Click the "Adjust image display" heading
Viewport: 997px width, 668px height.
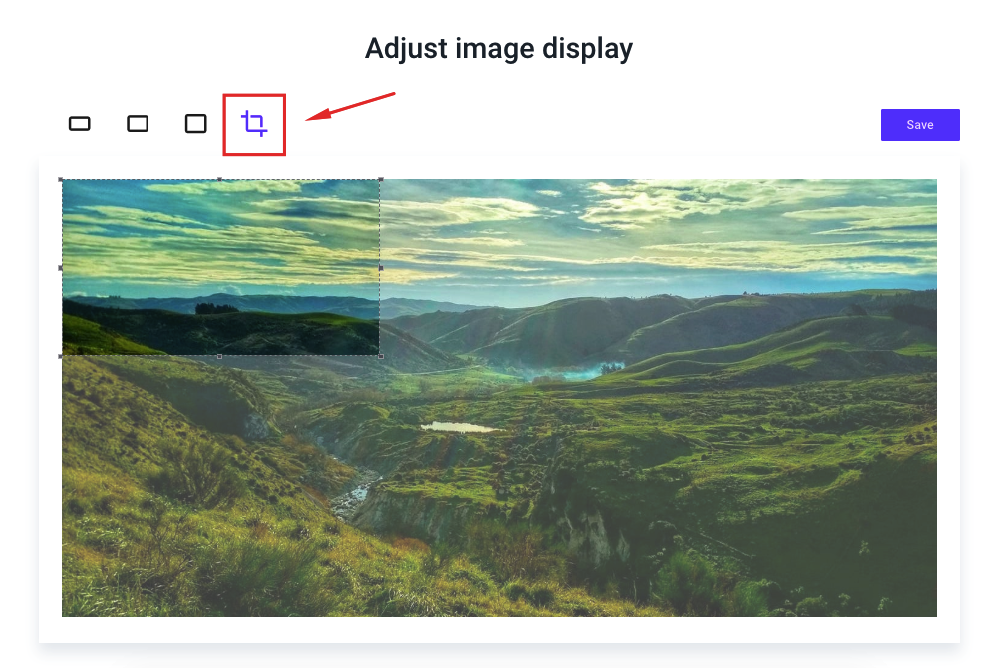tap(498, 48)
